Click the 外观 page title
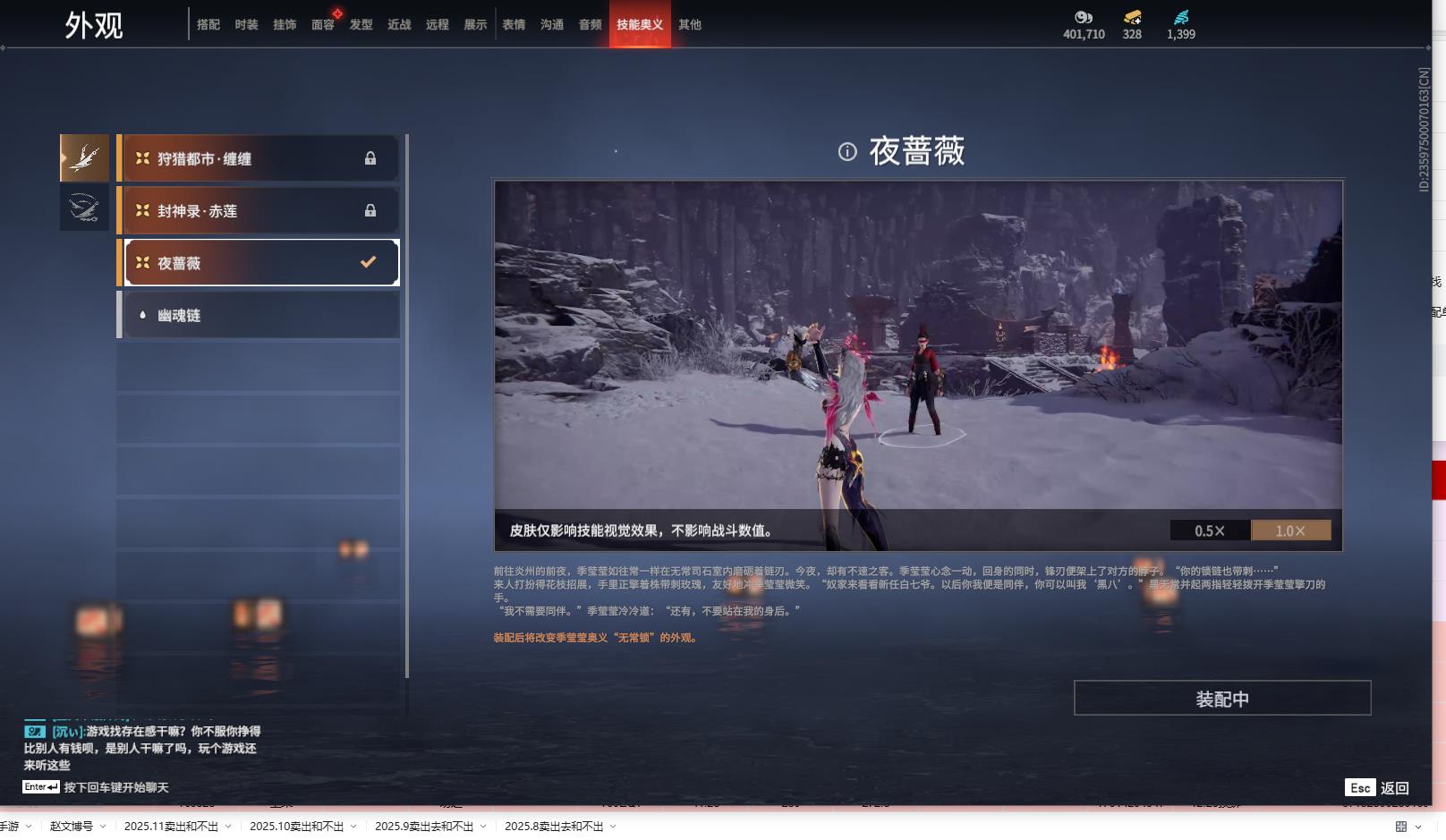The image size is (1446, 840). tap(94, 25)
